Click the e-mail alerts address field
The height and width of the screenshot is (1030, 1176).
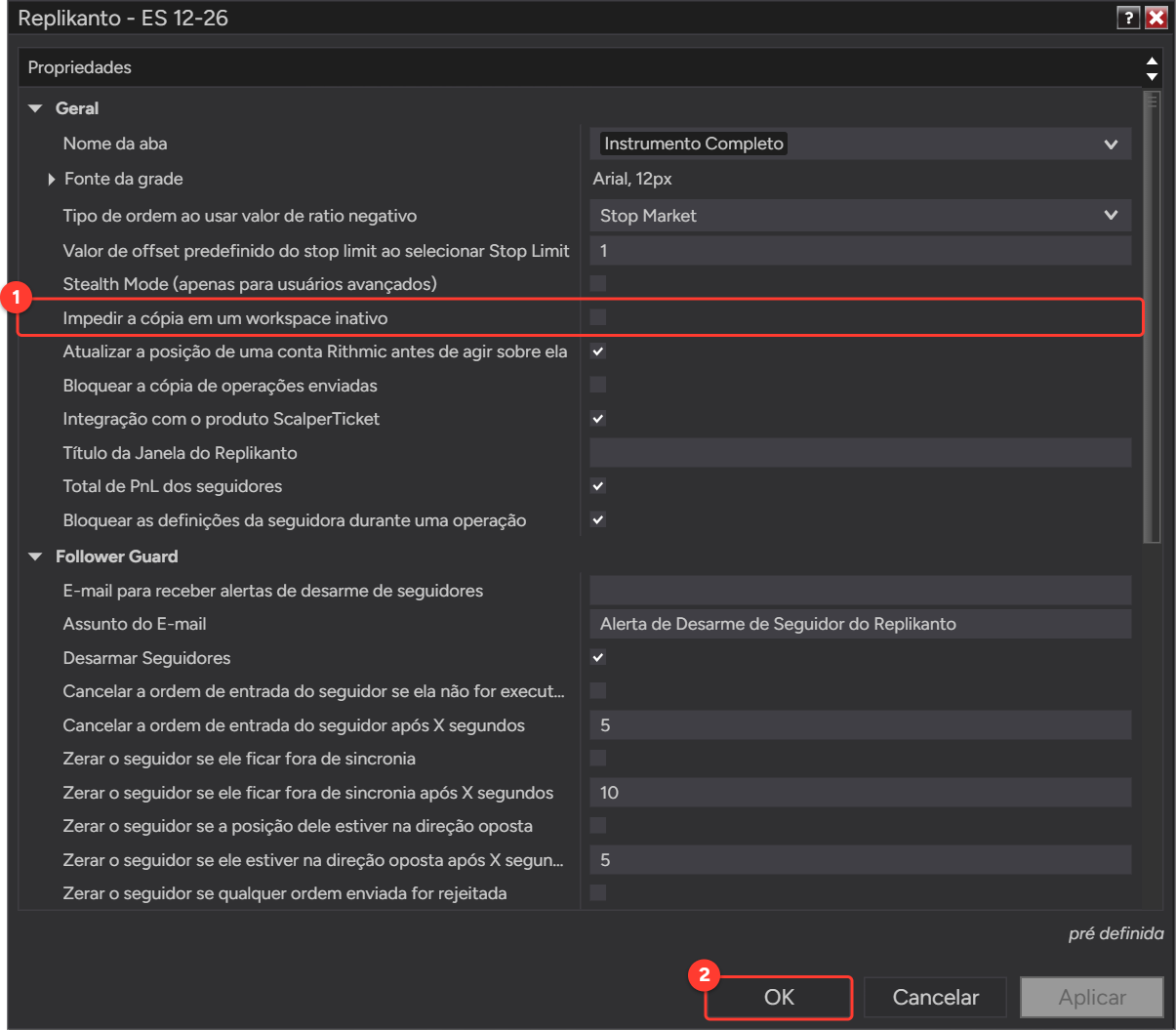[x=861, y=591]
